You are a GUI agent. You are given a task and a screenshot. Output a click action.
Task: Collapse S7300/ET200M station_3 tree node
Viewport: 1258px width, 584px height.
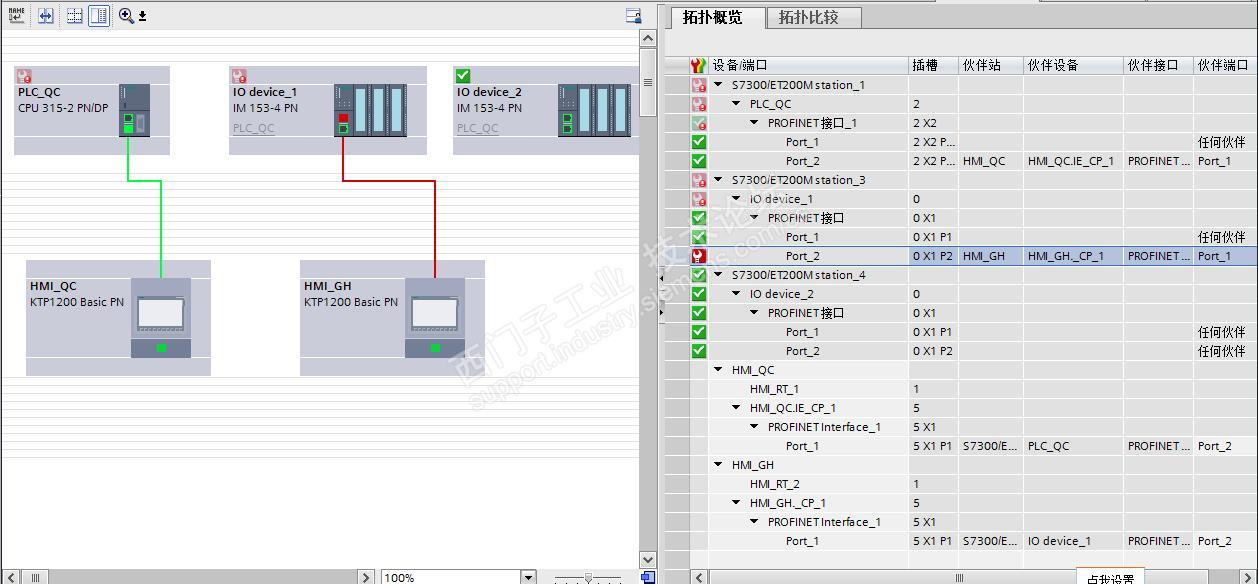(x=718, y=180)
